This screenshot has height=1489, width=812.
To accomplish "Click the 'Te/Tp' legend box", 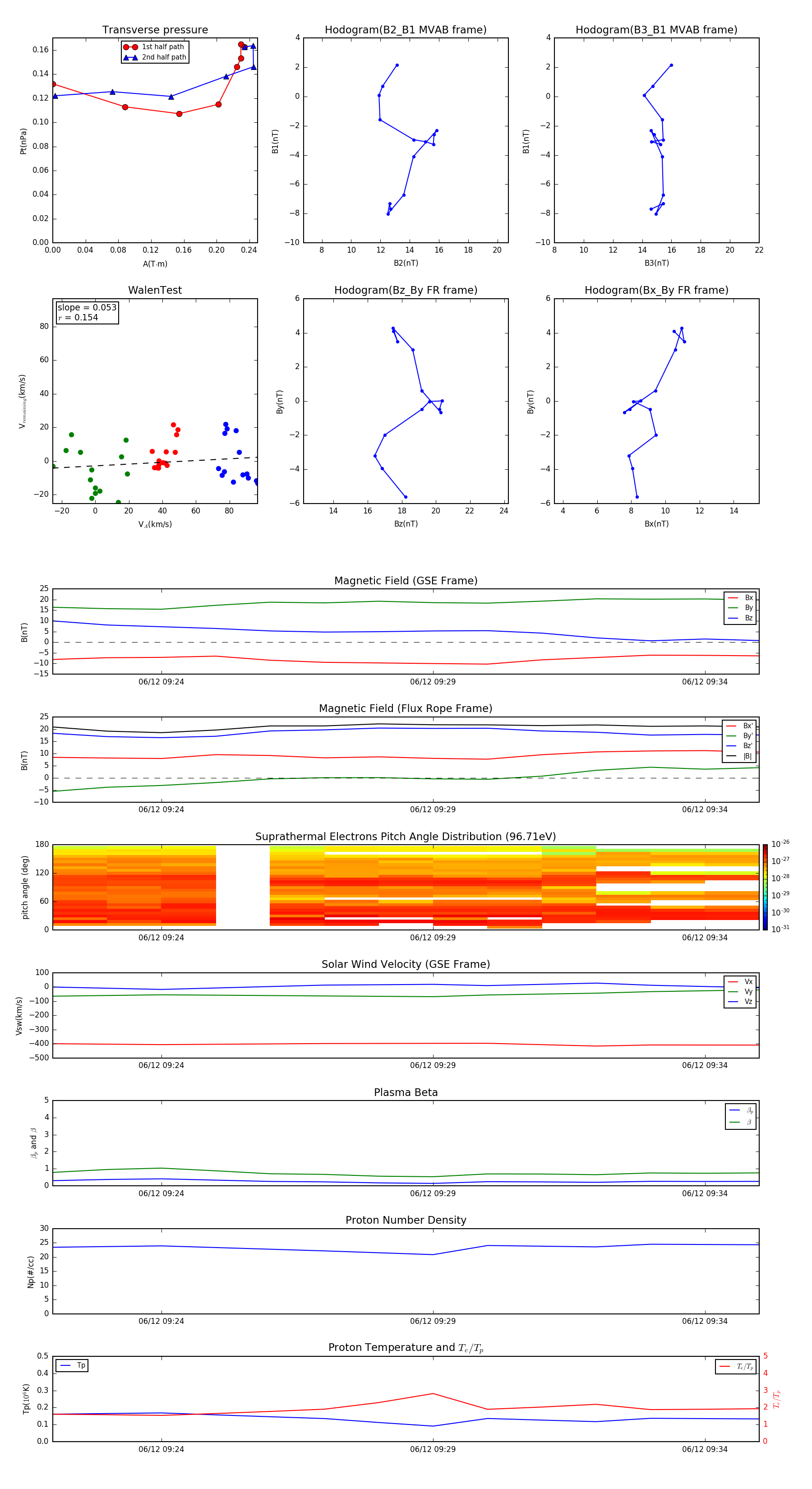I will coord(736,1366).
